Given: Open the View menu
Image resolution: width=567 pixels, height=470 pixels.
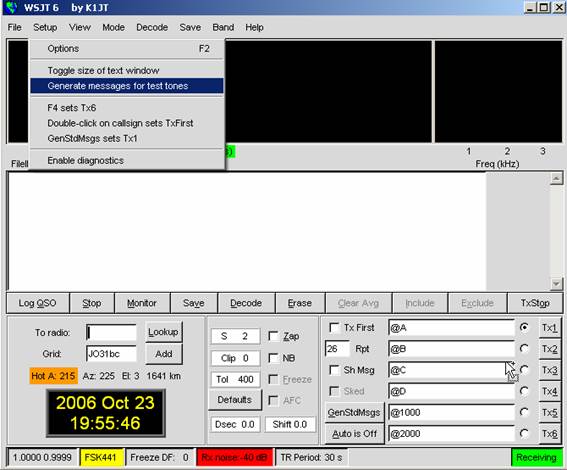Looking at the screenshot, I should tap(80, 27).
